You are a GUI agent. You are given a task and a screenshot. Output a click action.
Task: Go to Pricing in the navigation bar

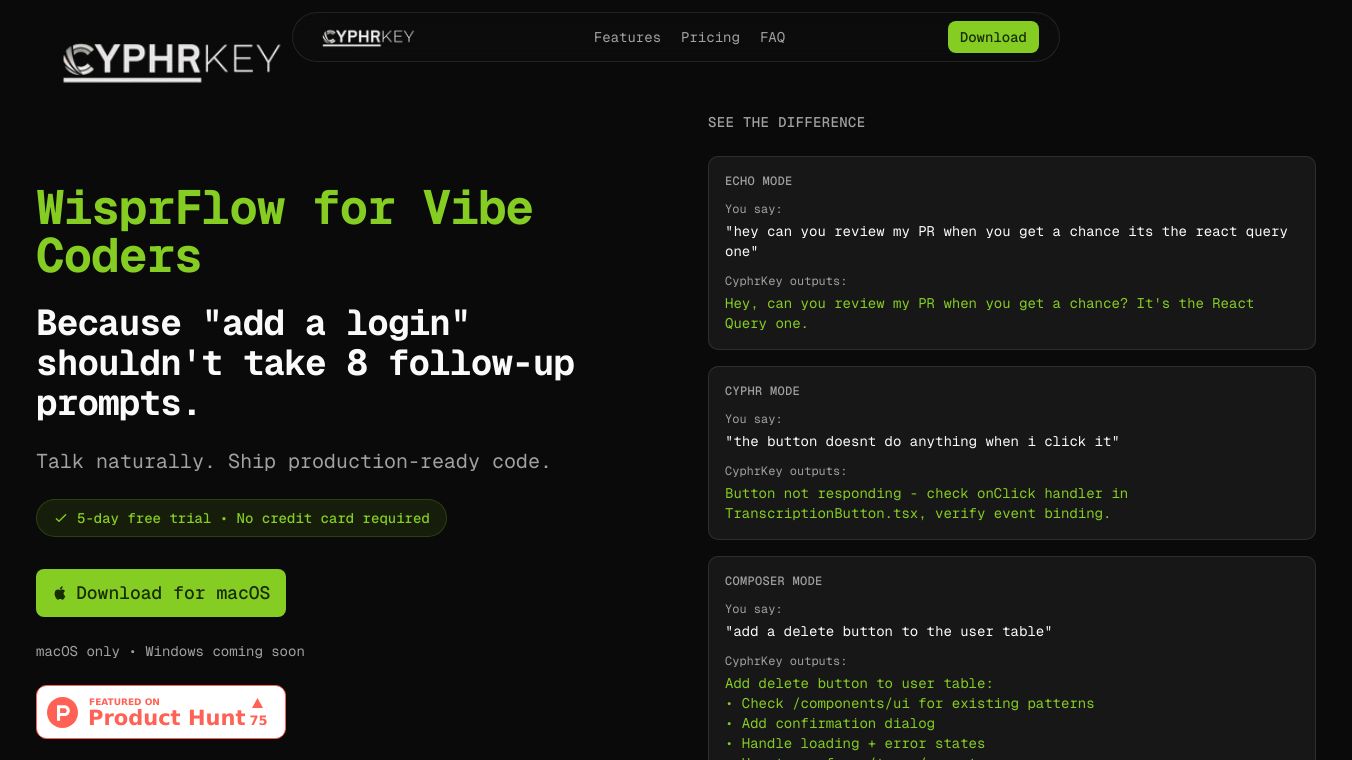[x=710, y=37]
